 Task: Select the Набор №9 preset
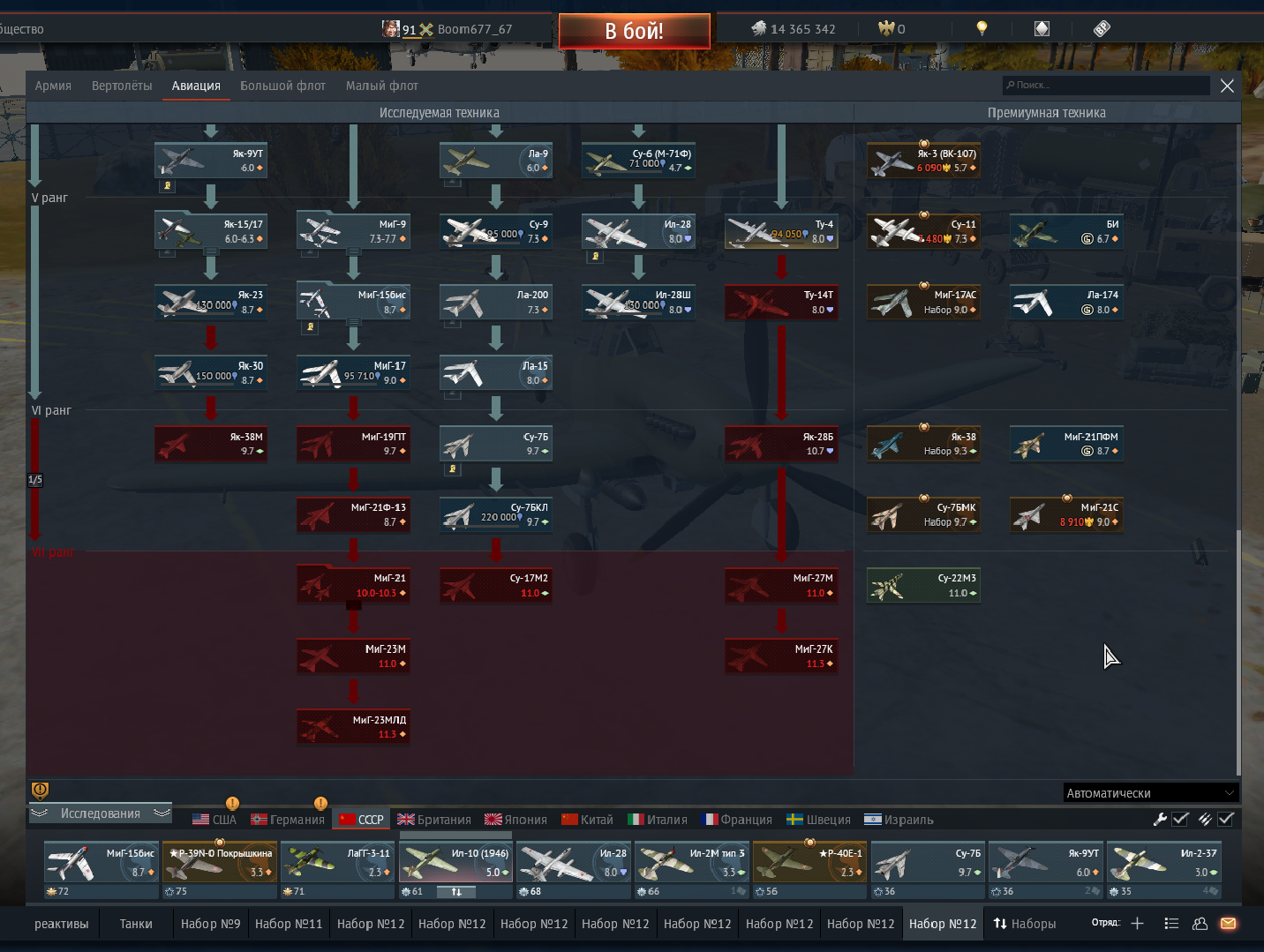pyautogui.click(x=210, y=924)
